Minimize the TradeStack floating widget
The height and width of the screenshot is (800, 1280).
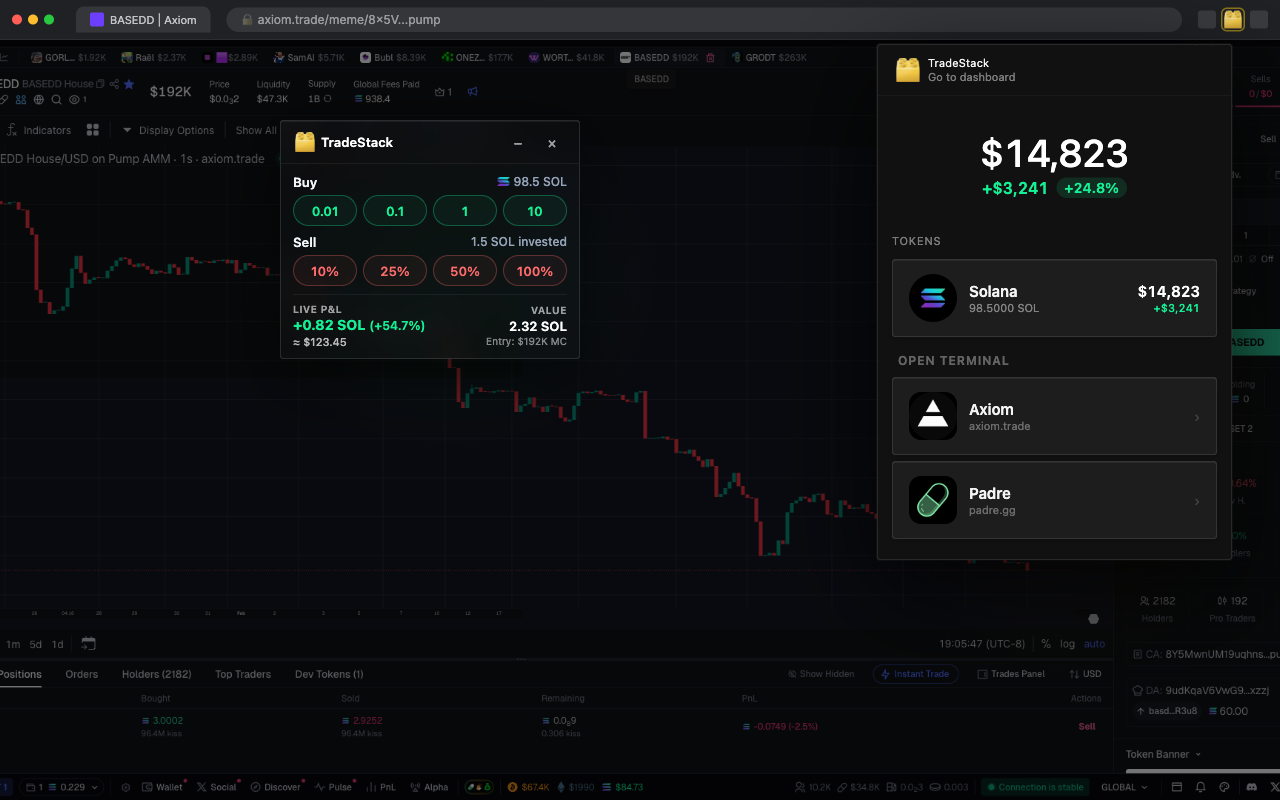point(518,144)
